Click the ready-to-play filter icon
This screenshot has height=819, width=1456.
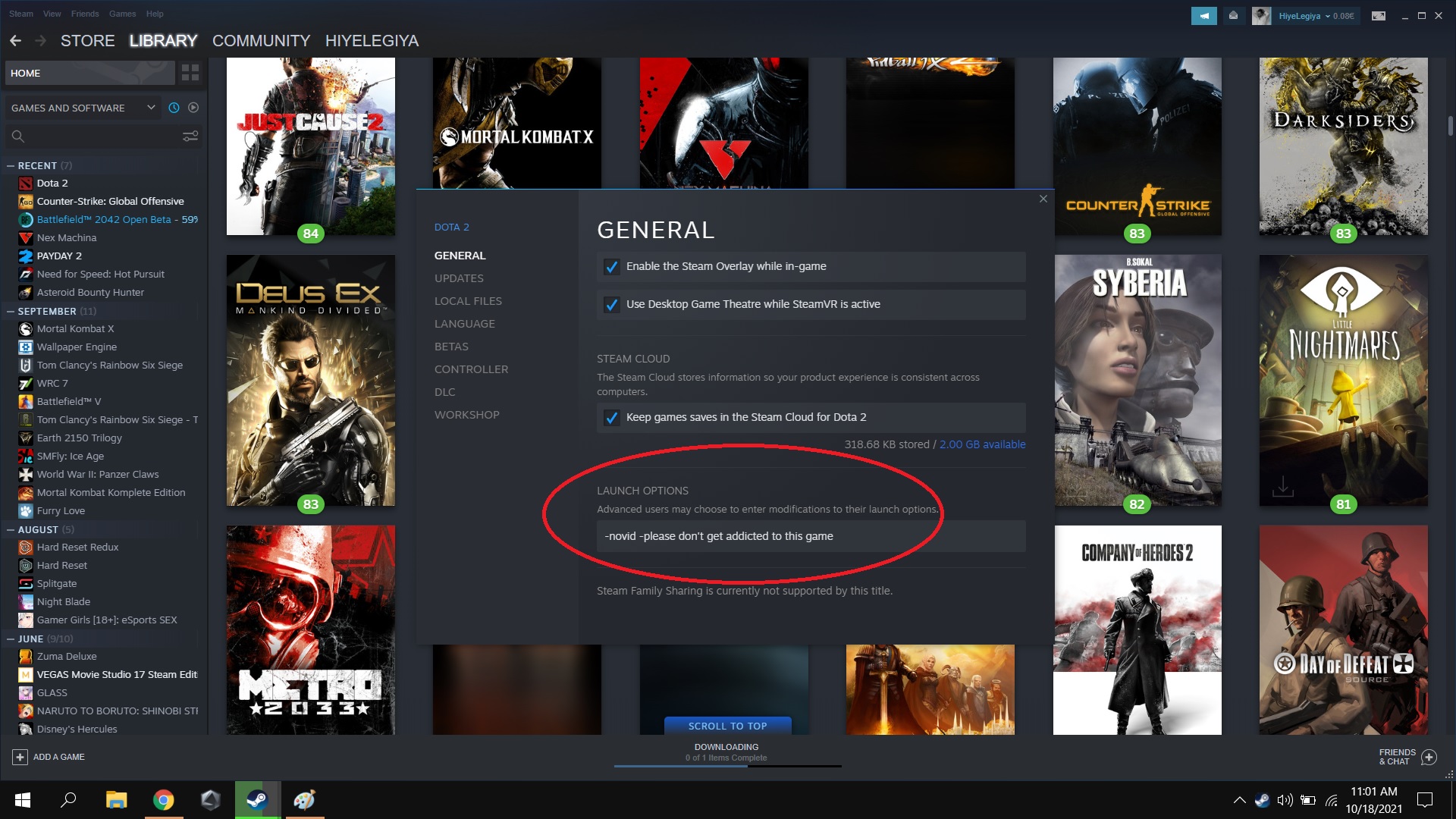click(x=193, y=108)
